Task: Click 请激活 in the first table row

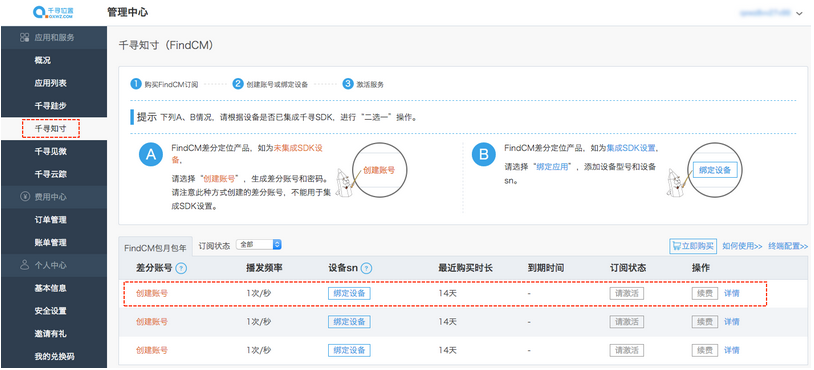Action: pyautogui.click(x=627, y=293)
